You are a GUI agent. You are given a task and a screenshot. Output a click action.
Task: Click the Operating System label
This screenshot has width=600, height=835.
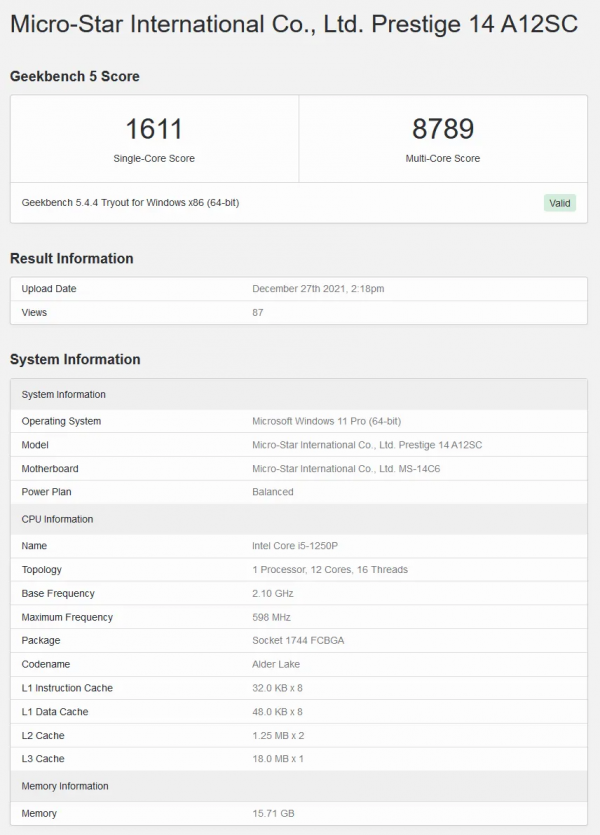point(61,421)
